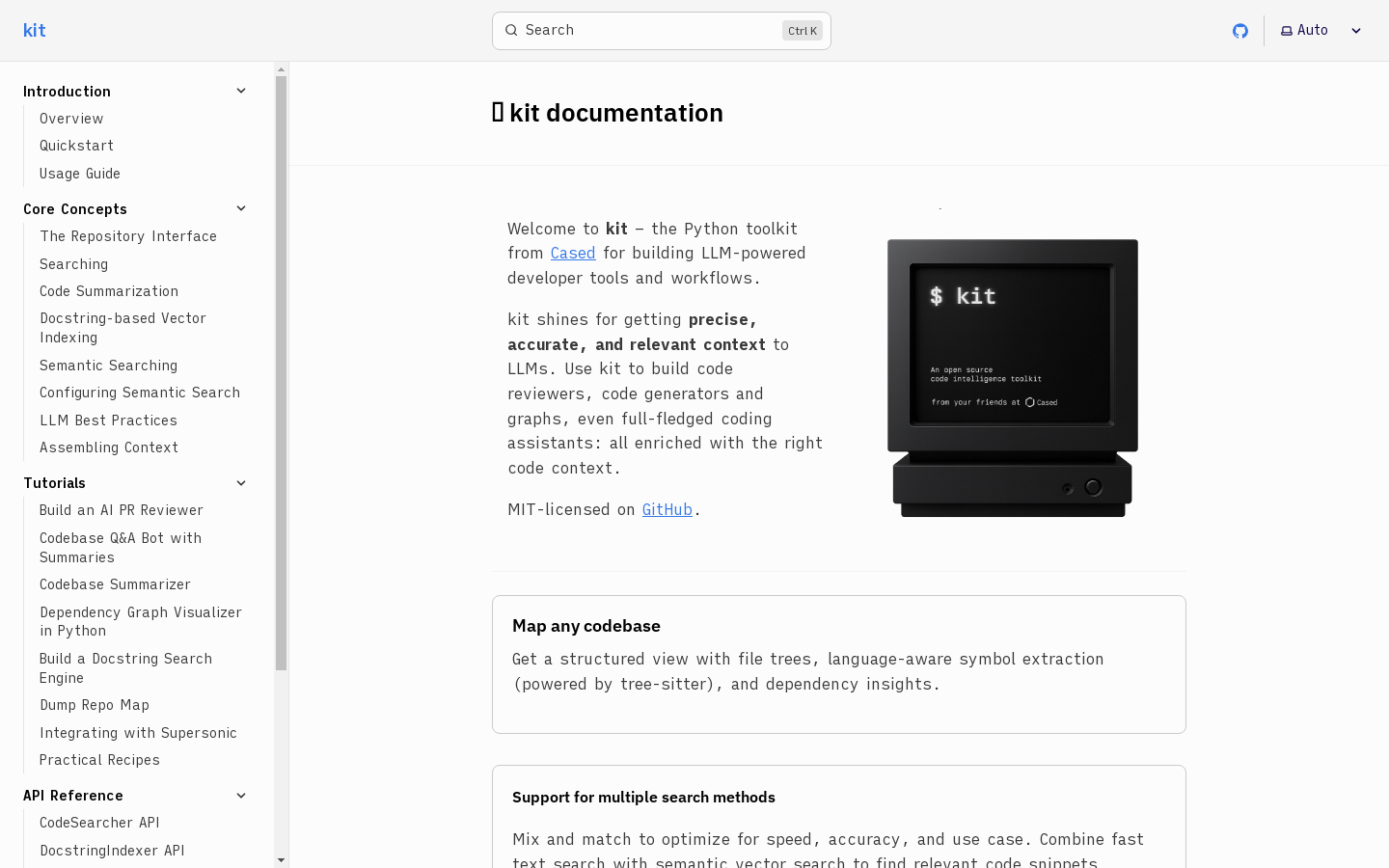Click the laptop icon beside Auto theme

(1287, 31)
